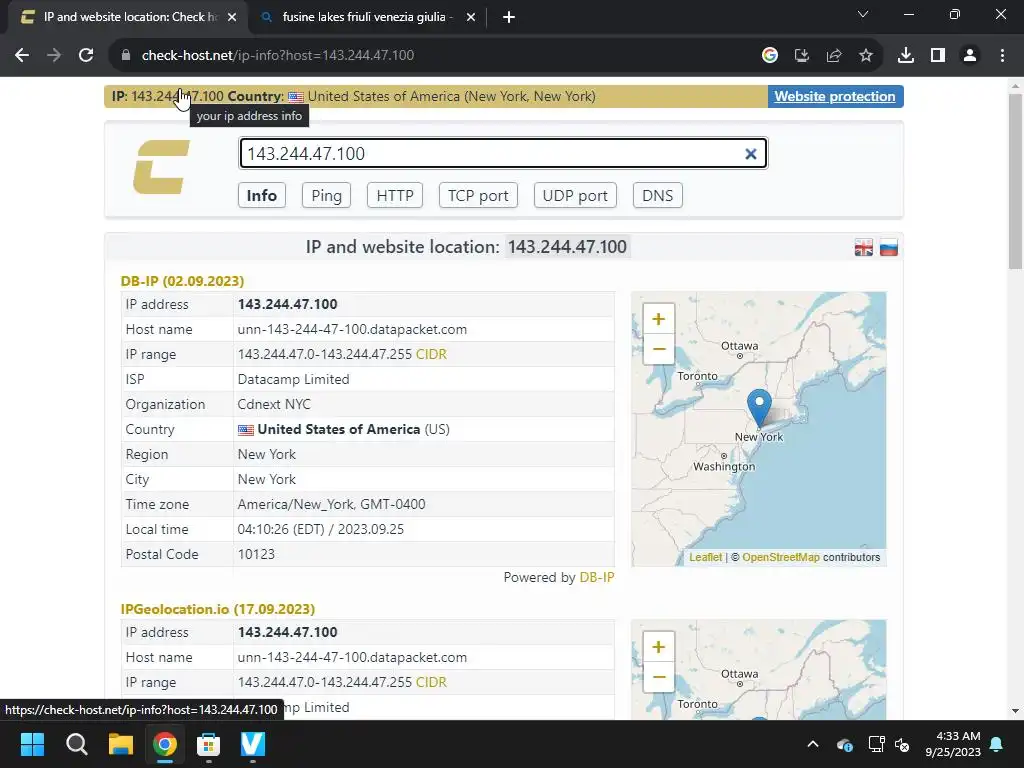Click the browser forward arrow
Image resolution: width=1024 pixels, height=768 pixels.
click(54, 56)
